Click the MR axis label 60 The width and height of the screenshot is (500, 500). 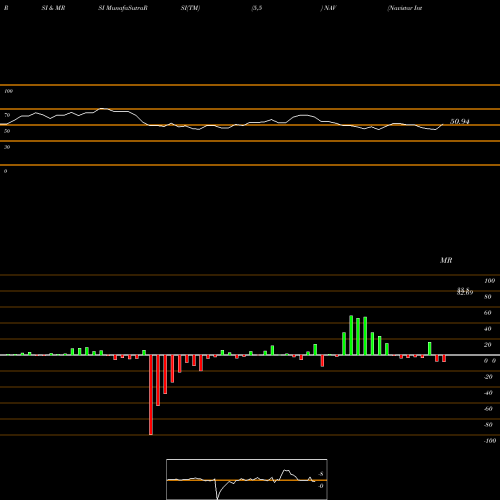[487, 313]
